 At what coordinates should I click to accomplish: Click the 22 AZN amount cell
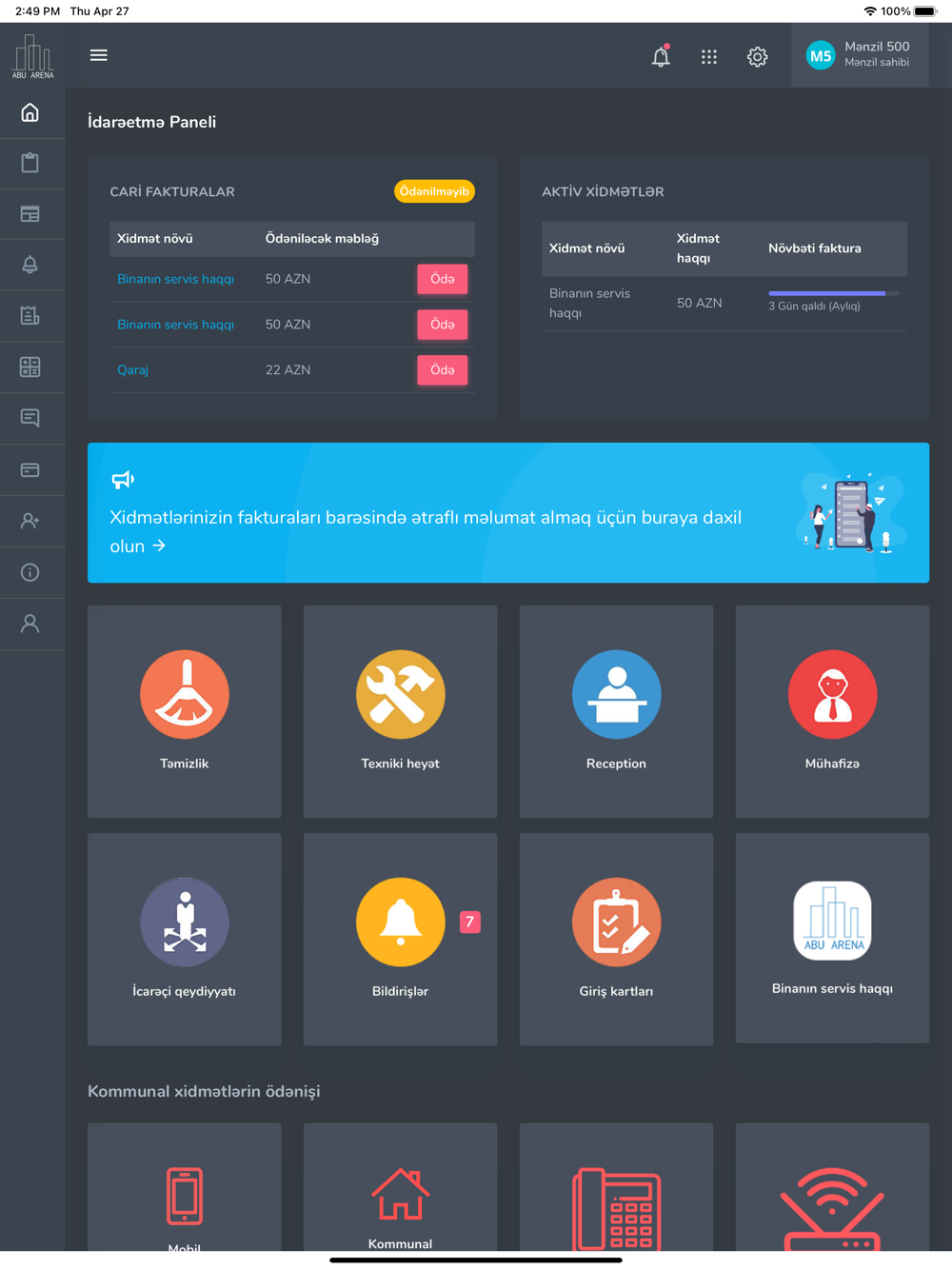coord(288,370)
